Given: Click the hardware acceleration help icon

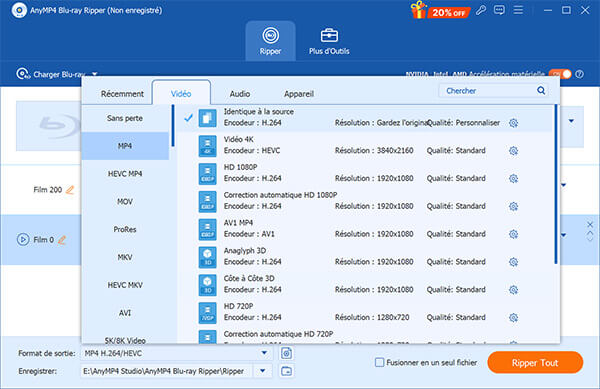Looking at the screenshot, I should (x=579, y=74).
